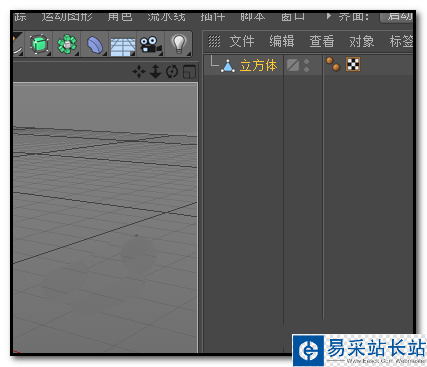This screenshot has height=367, width=427.
Task: Add a light with the bulb icon
Action: click(x=179, y=44)
